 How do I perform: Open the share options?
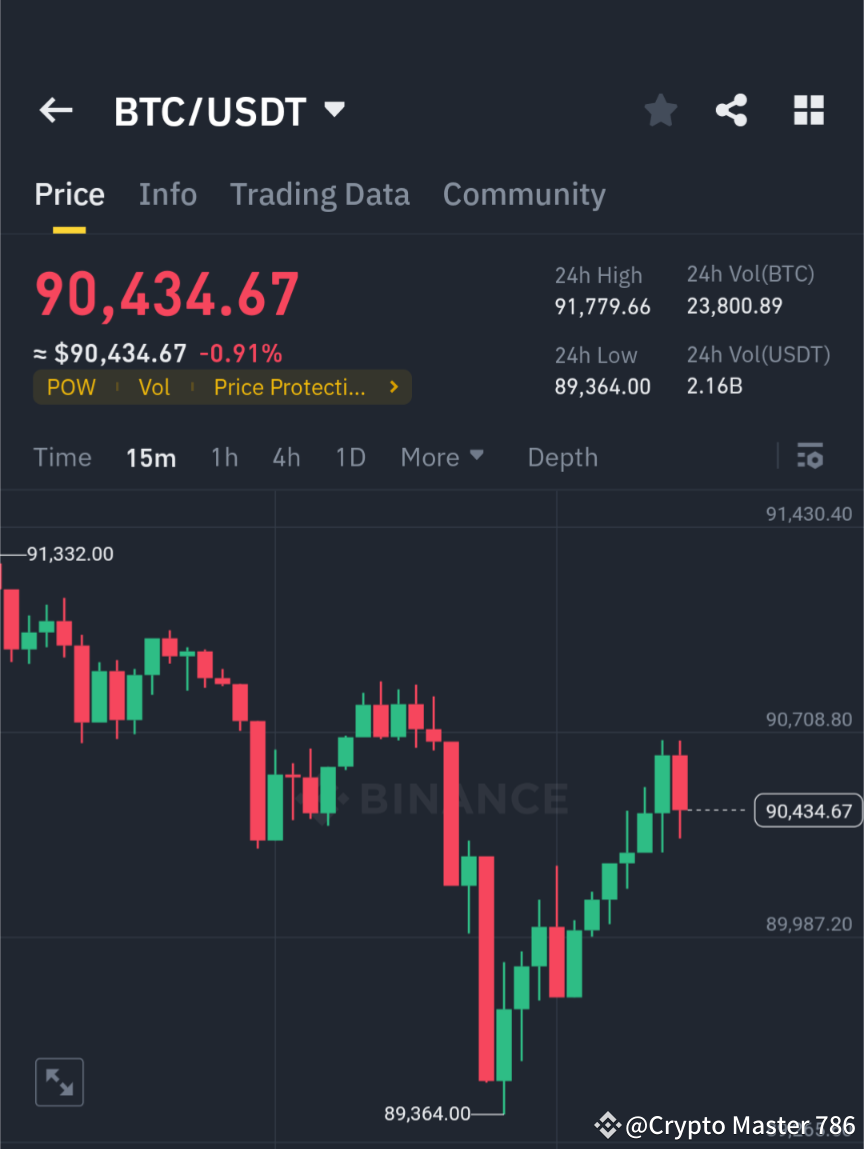[732, 110]
